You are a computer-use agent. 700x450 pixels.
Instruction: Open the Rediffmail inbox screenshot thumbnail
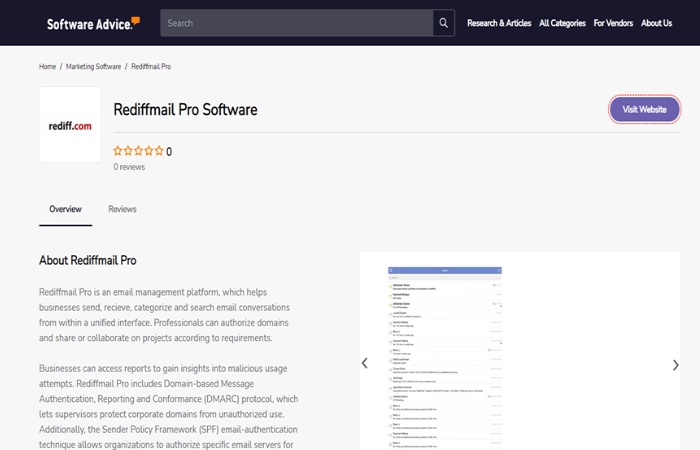click(x=445, y=357)
